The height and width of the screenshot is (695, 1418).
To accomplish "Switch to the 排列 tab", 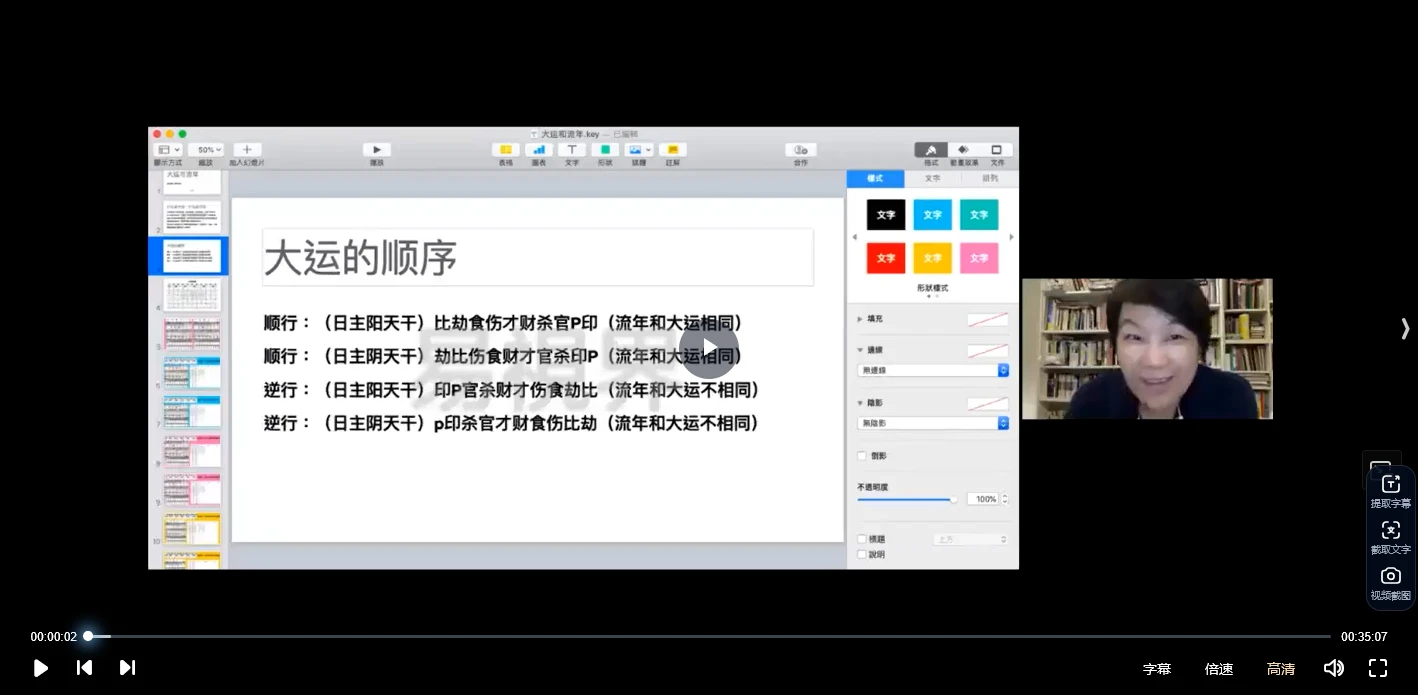I will pos(989,178).
